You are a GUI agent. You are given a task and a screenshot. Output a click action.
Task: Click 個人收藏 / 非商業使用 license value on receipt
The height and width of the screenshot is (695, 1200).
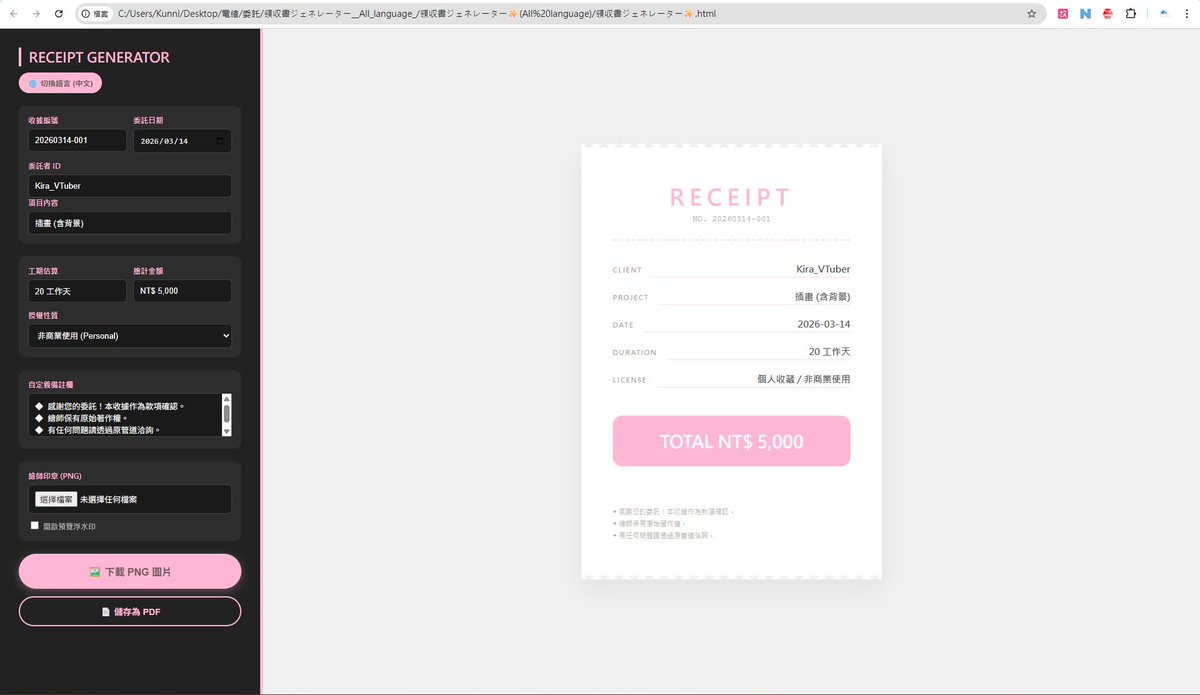[804, 379]
